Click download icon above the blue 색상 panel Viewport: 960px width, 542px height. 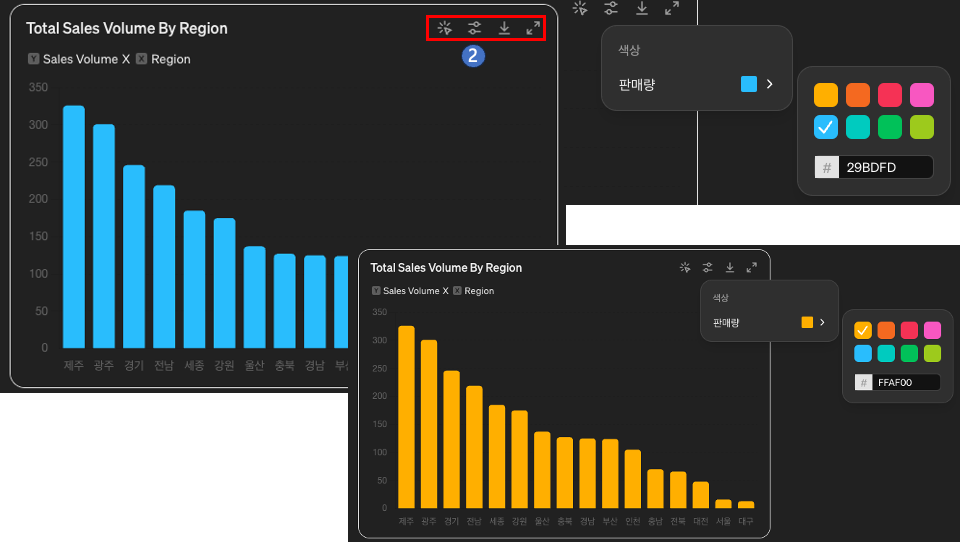[642, 8]
